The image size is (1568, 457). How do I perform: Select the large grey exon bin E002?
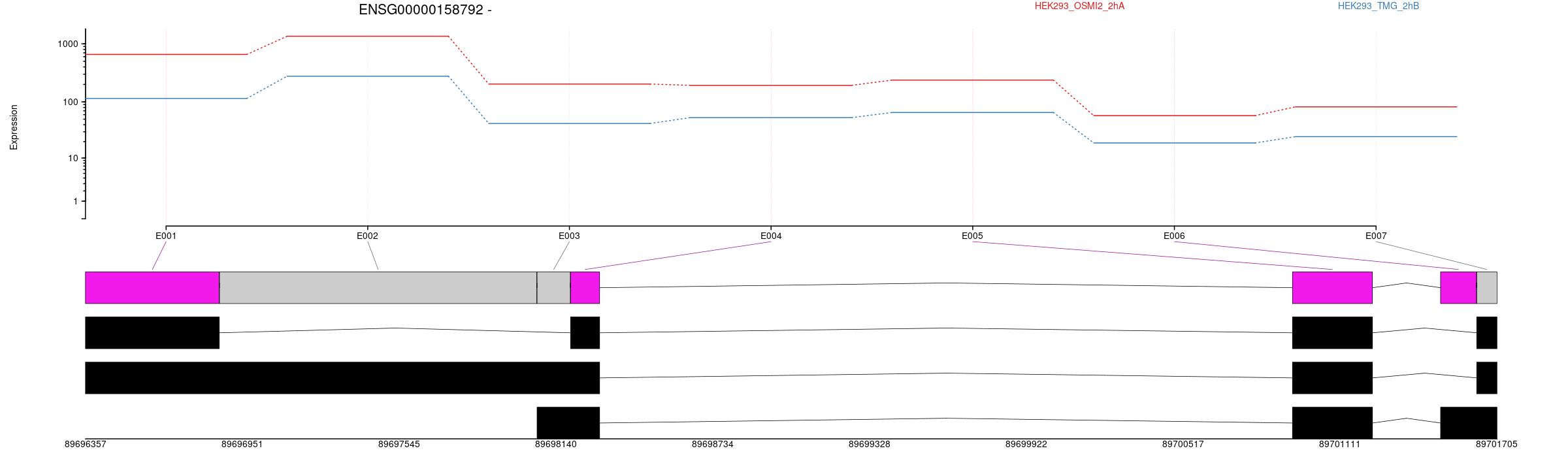tap(378, 288)
